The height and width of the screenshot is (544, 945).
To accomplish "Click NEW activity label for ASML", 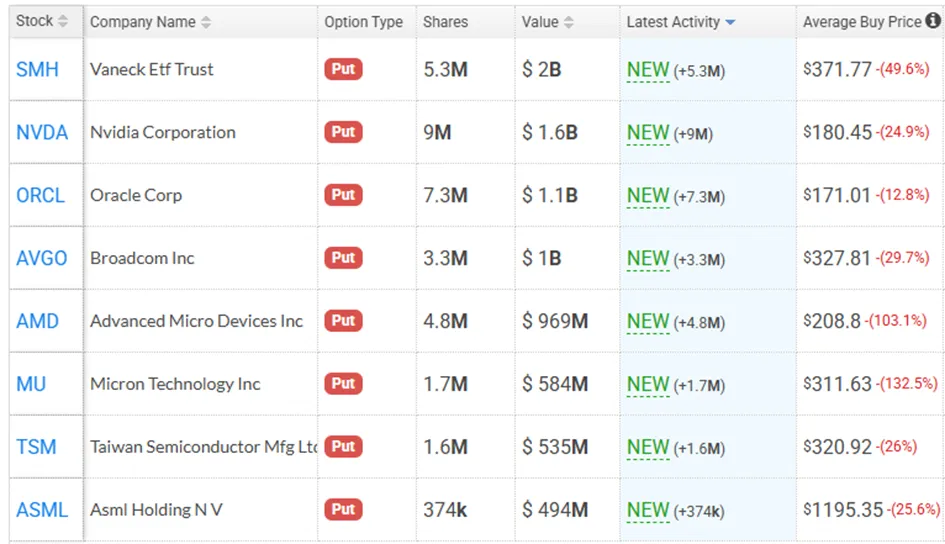I will point(648,510).
